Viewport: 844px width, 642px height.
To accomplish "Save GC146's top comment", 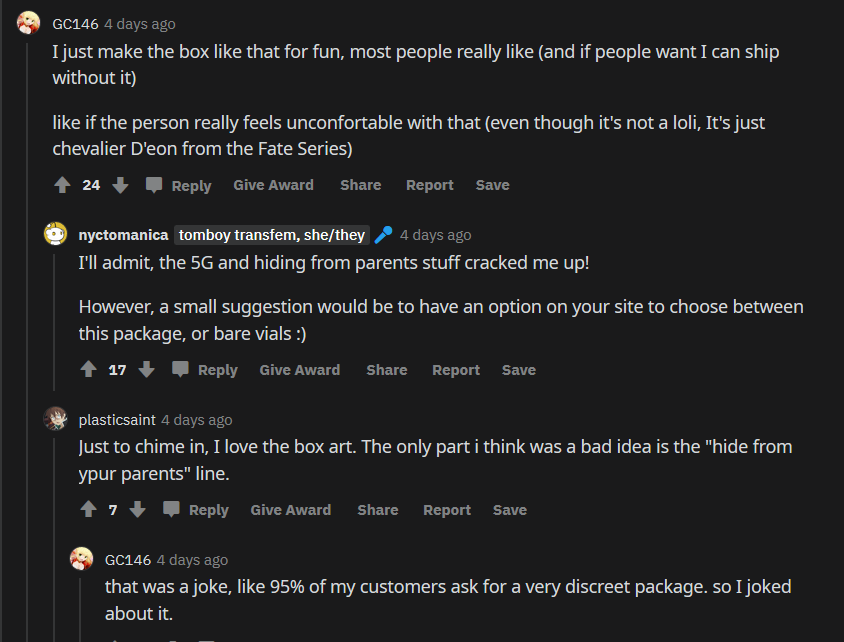I will (x=492, y=185).
